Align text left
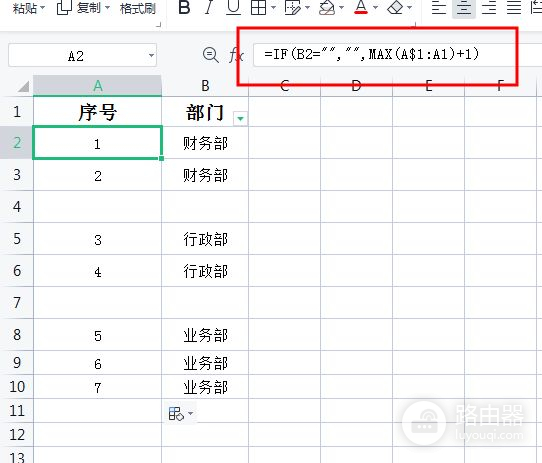The width and height of the screenshot is (542, 463). point(439,7)
